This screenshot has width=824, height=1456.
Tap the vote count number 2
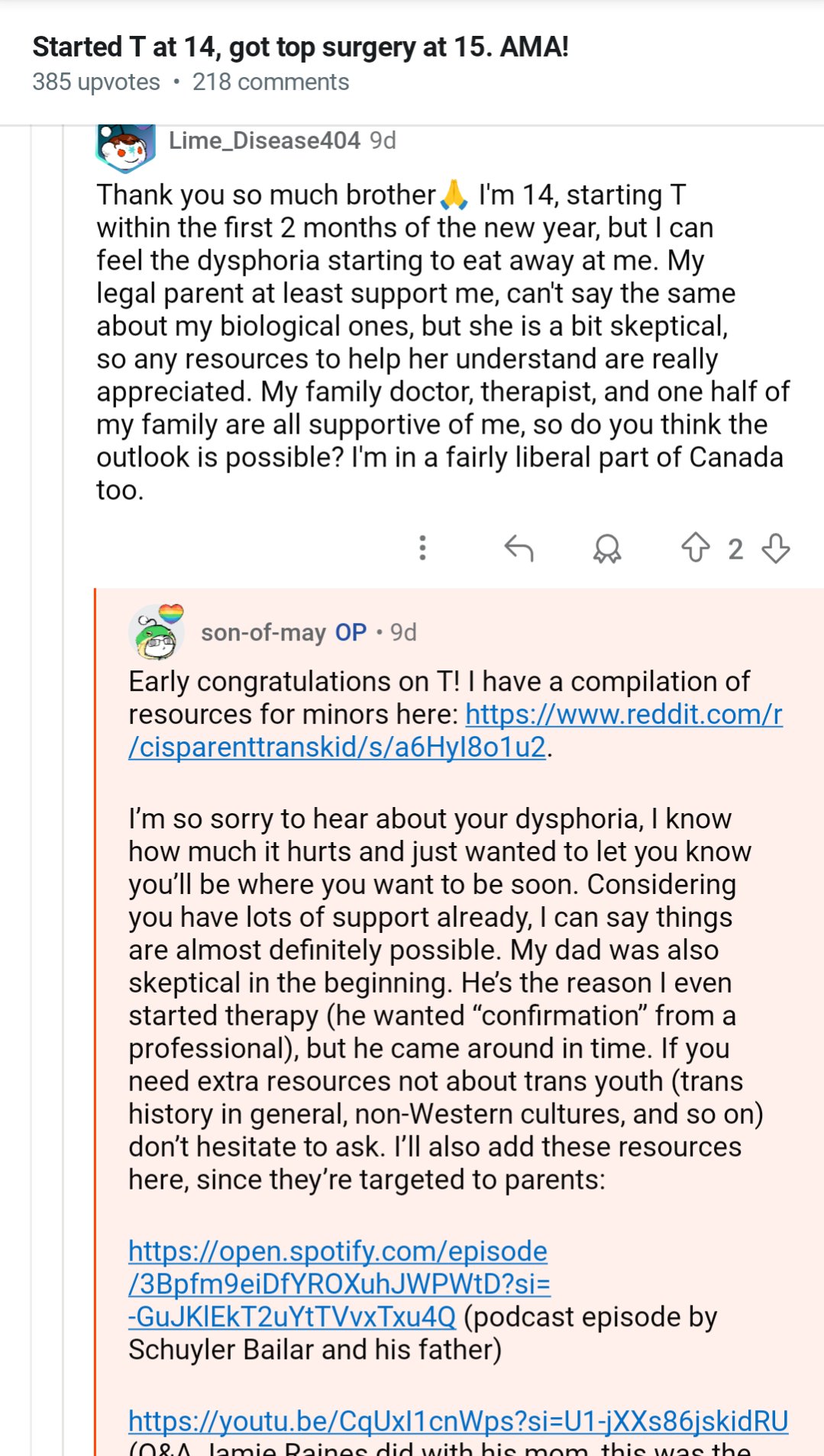pyautogui.click(x=735, y=549)
